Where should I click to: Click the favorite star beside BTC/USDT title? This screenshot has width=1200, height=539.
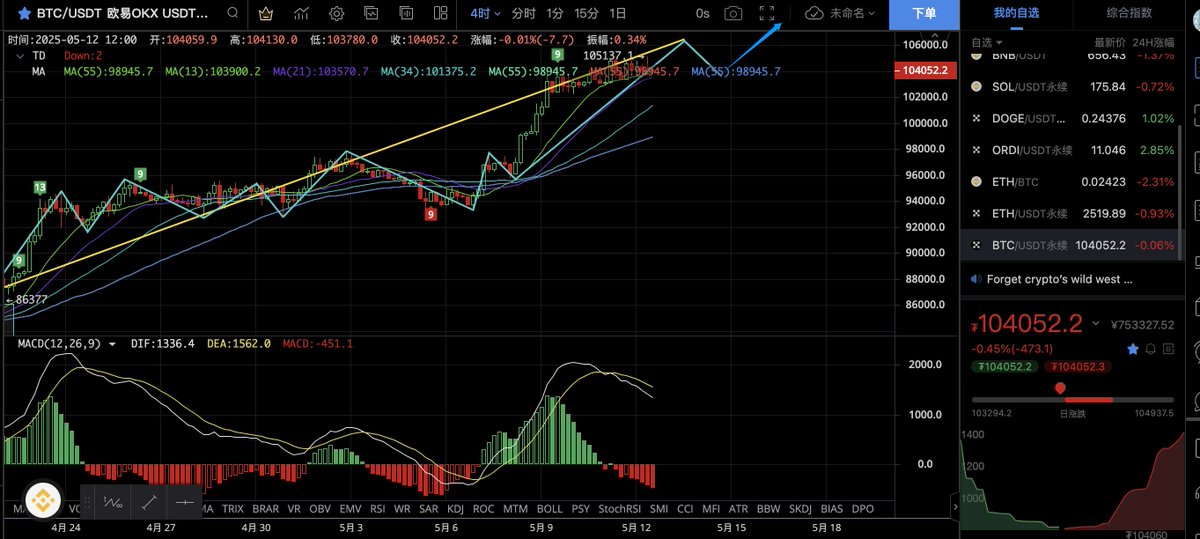tap(23, 14)
